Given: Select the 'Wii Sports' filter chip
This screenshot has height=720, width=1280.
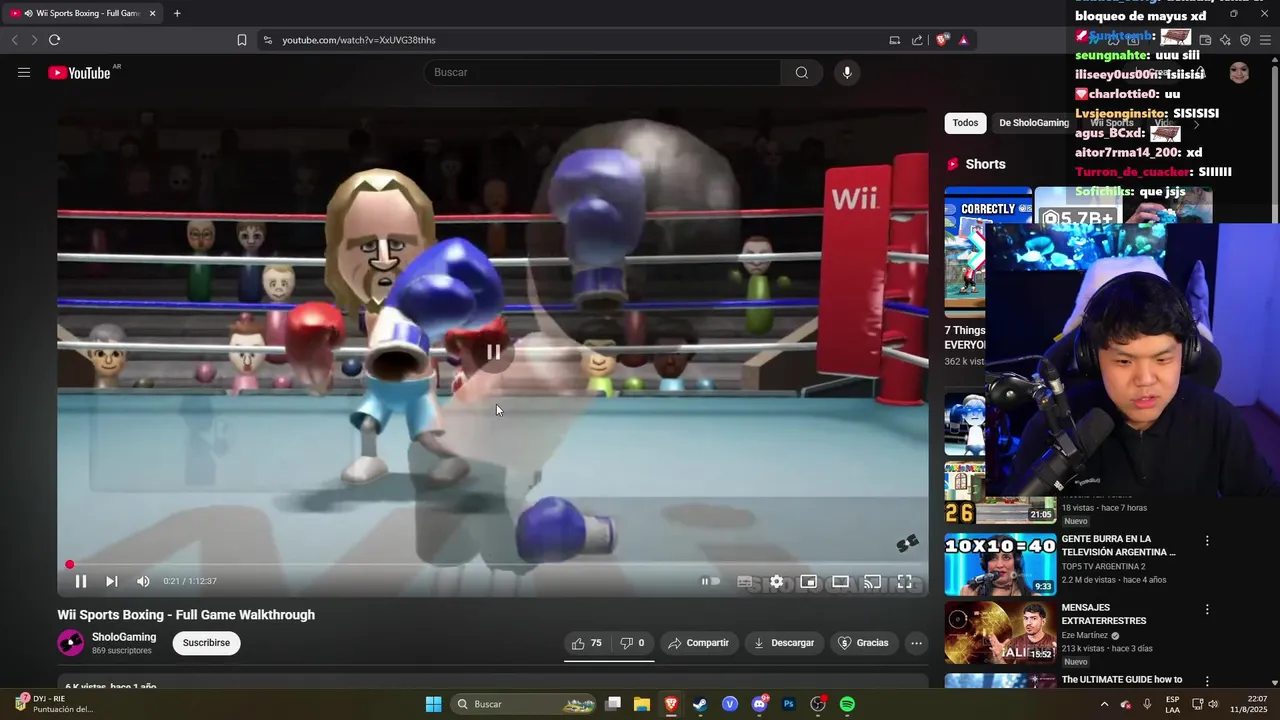Looking at the screenshot, I should 1112,123.
